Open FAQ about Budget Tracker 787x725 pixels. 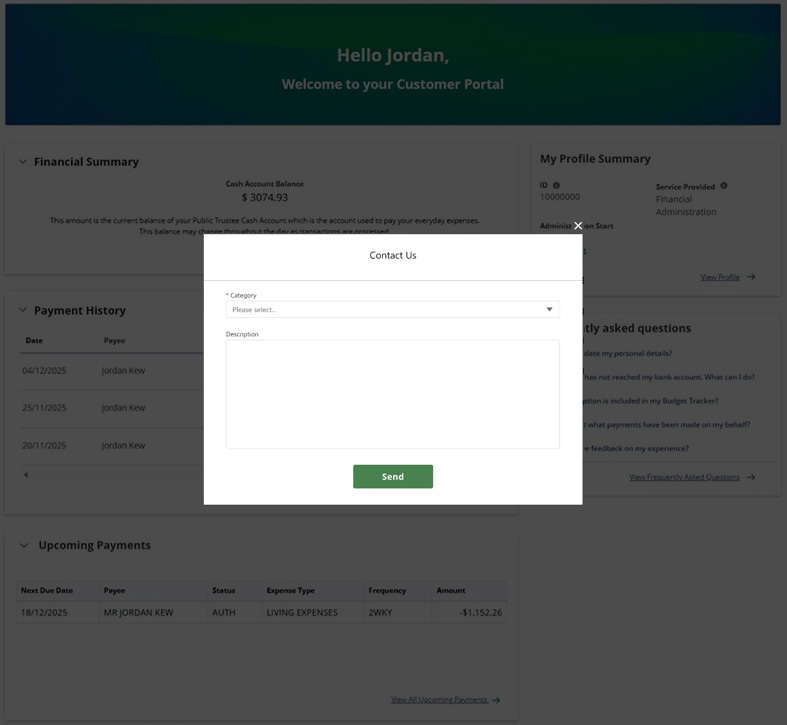pyautogui.click(x=650, y=401)
